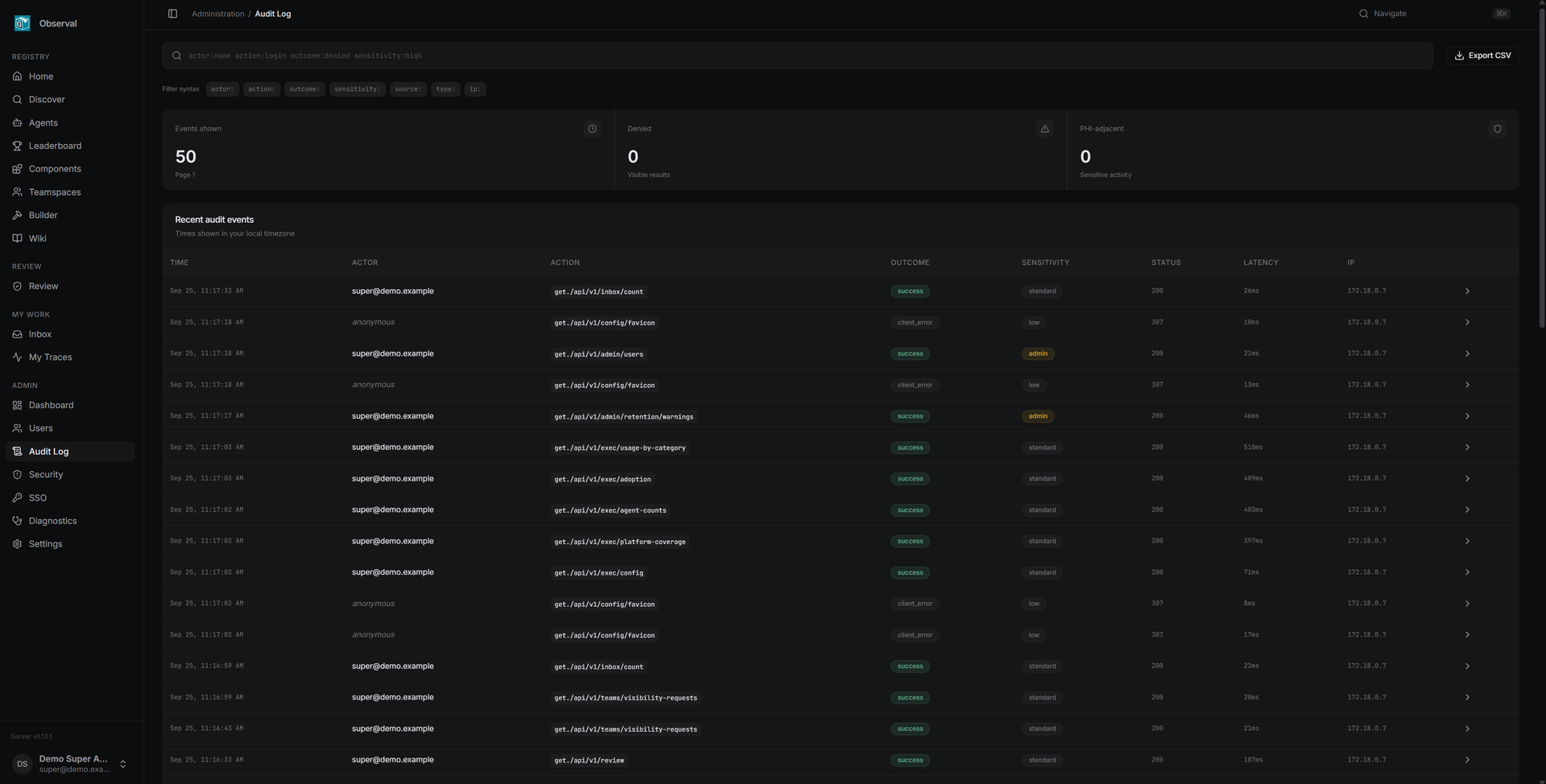This screenshot has width=1546, height=784.
Task: Click the get./api/v1/exec/adoption action text
Action: pos(602,479)
